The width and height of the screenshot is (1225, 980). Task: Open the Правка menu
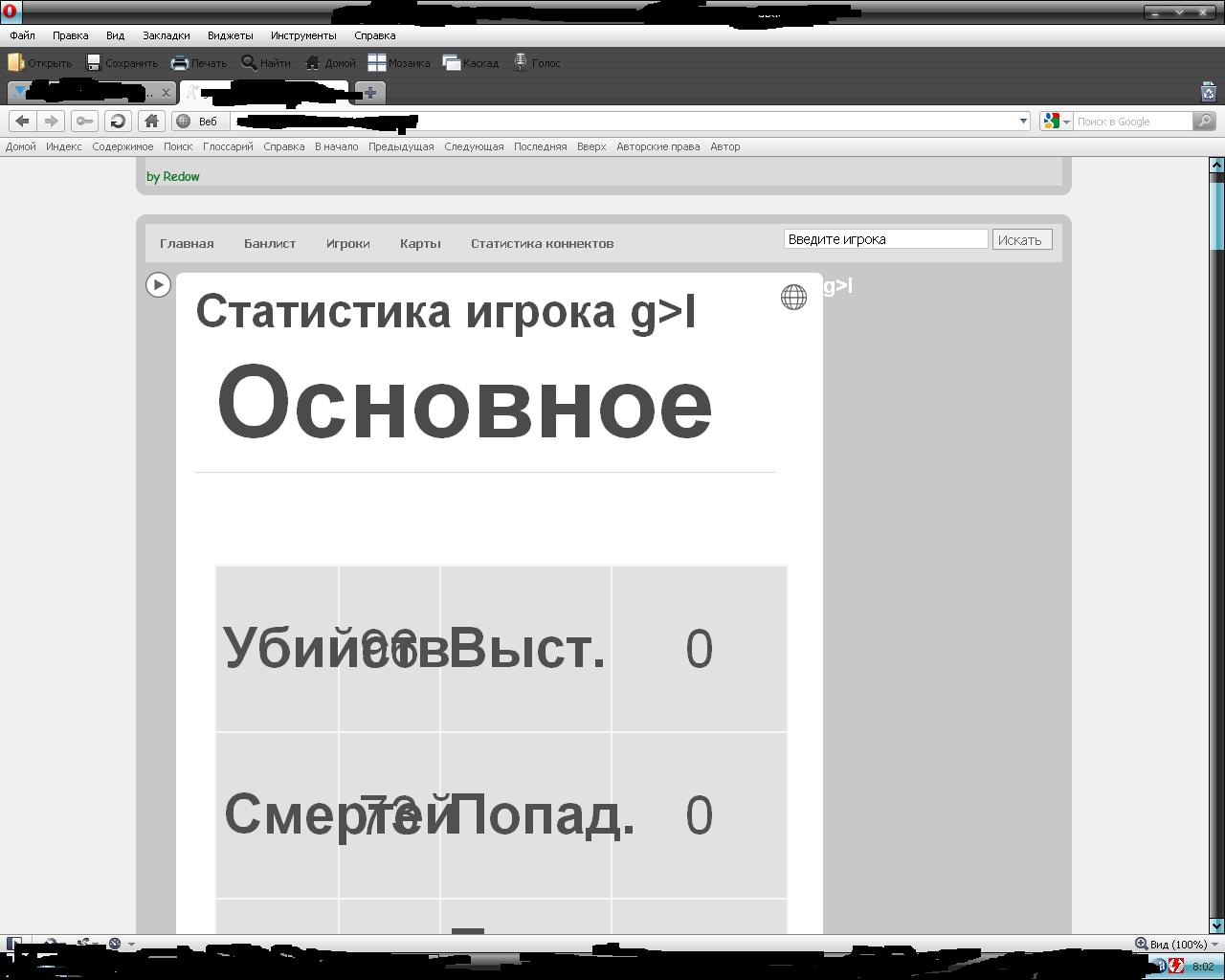click(x=71, y=35)
